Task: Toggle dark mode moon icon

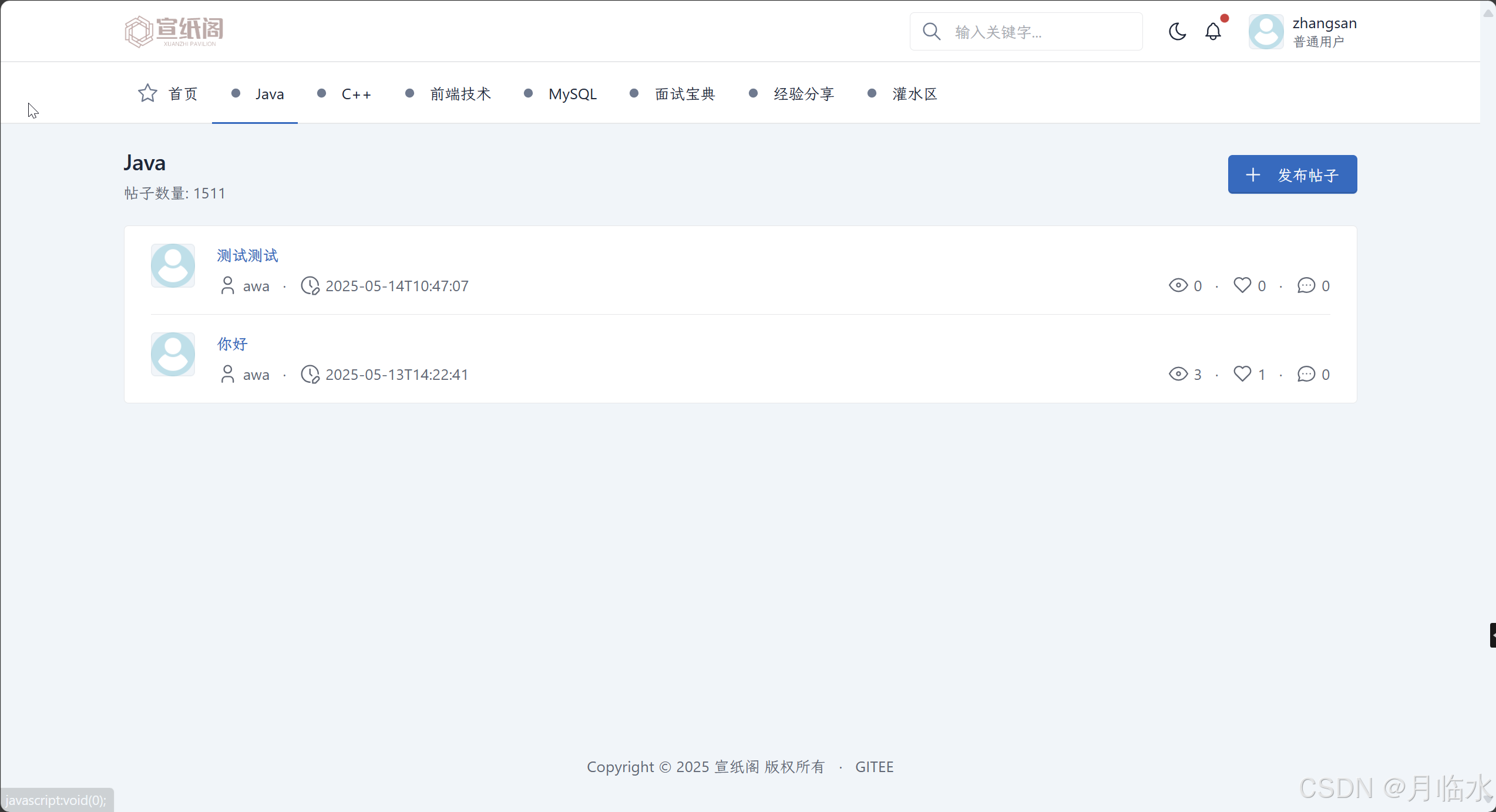Action: 1177,31
